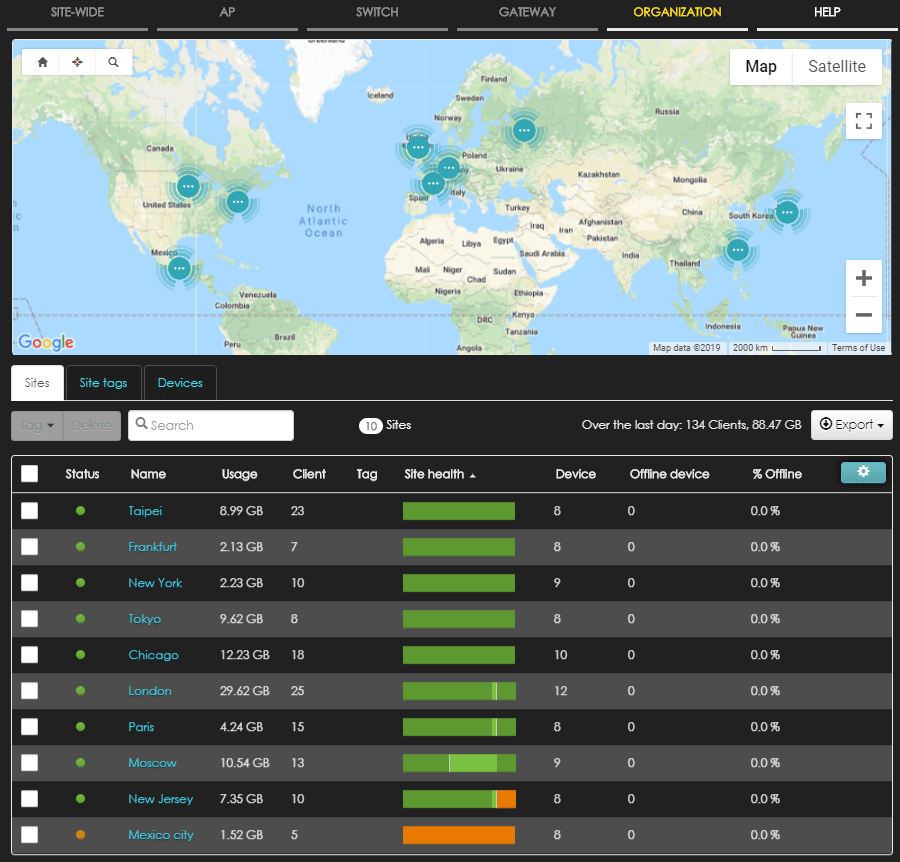Click the map home icon
This screenshot has height=862, width=900.
(42, 62)
